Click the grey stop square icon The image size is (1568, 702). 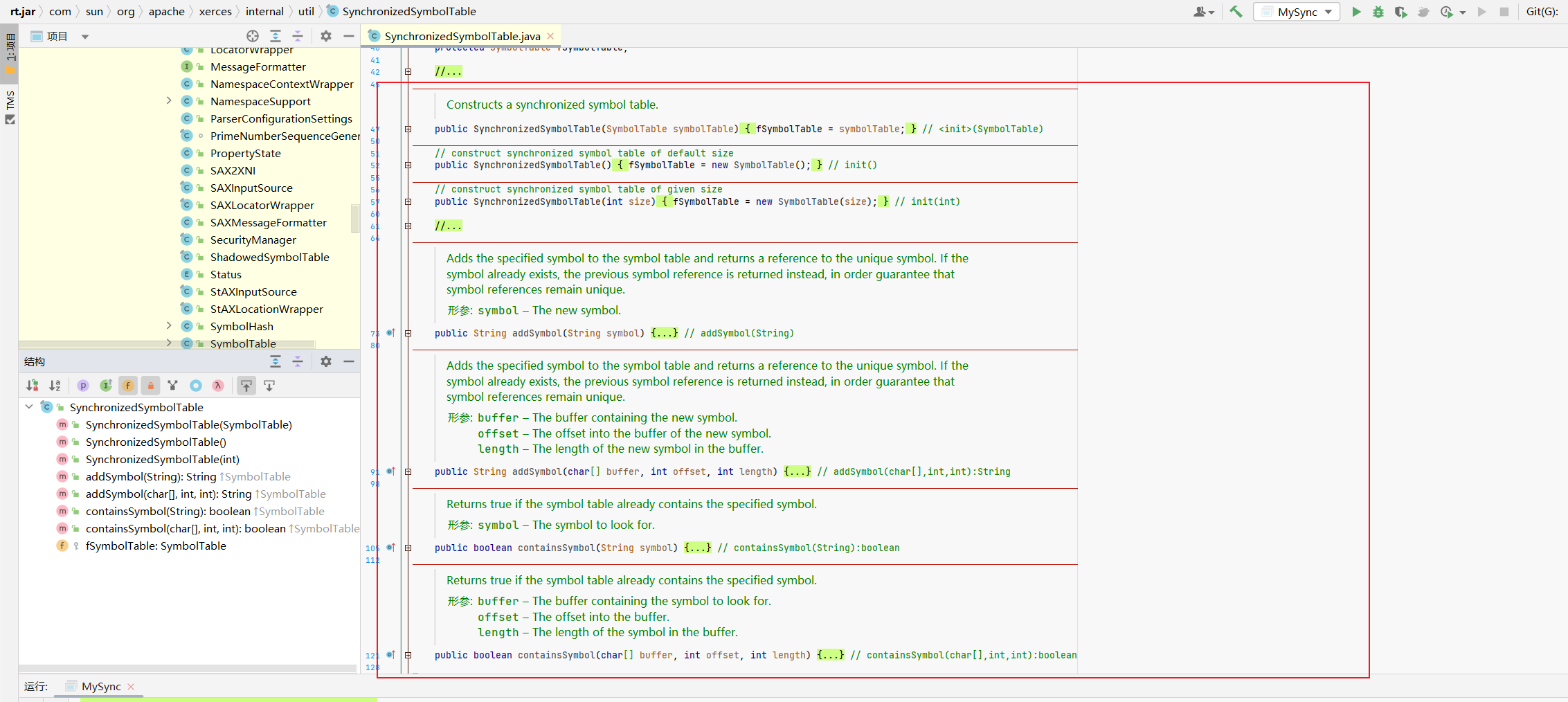coord(1504,12)
